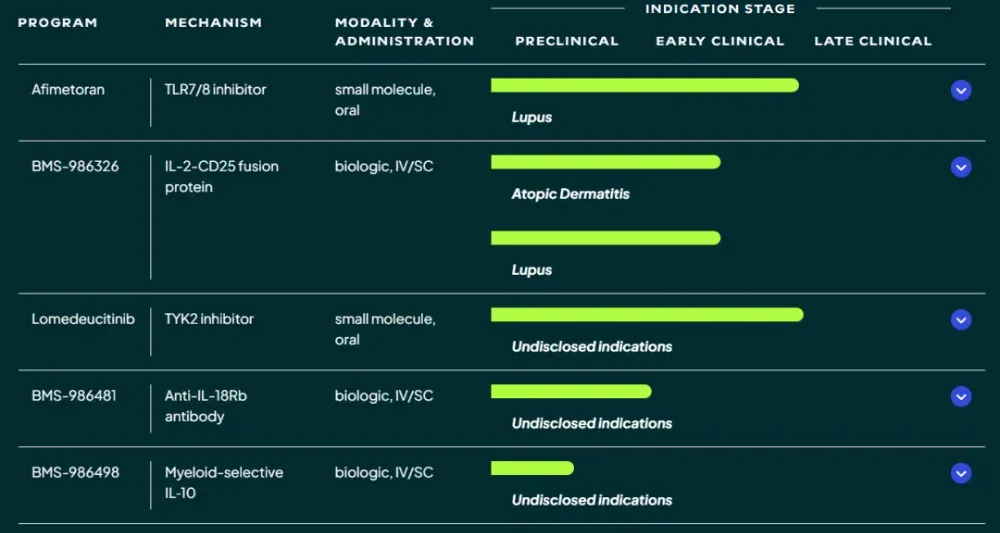
Task: Click the Program column header
Action: click(x=58, y=23)
